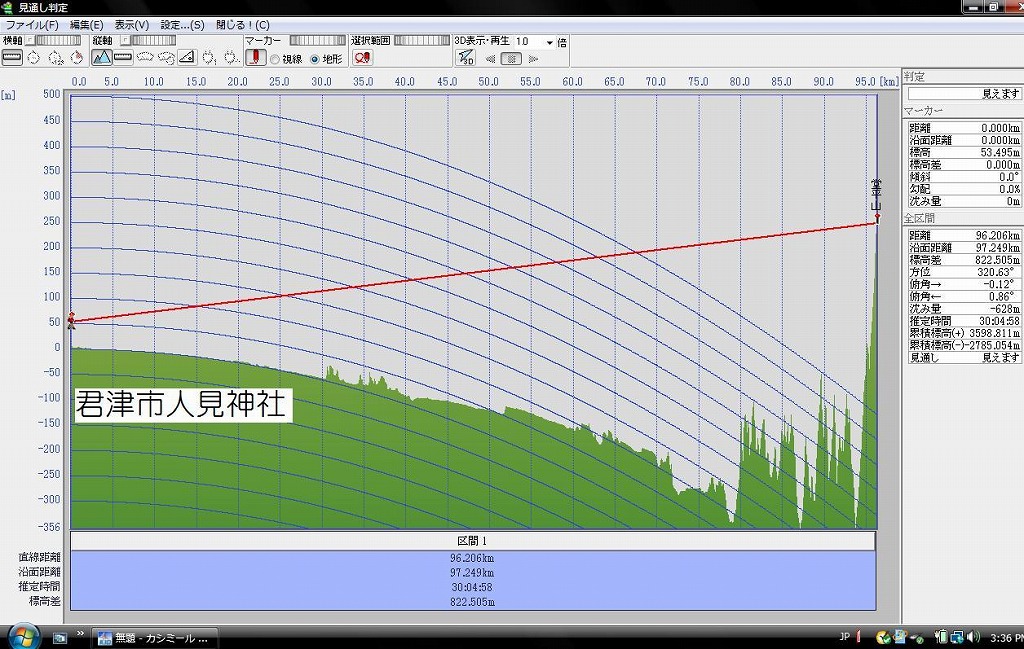Adjust the マーカー slider
Image resolution: width=1024 pixels, height=649 pixels.
317,40
